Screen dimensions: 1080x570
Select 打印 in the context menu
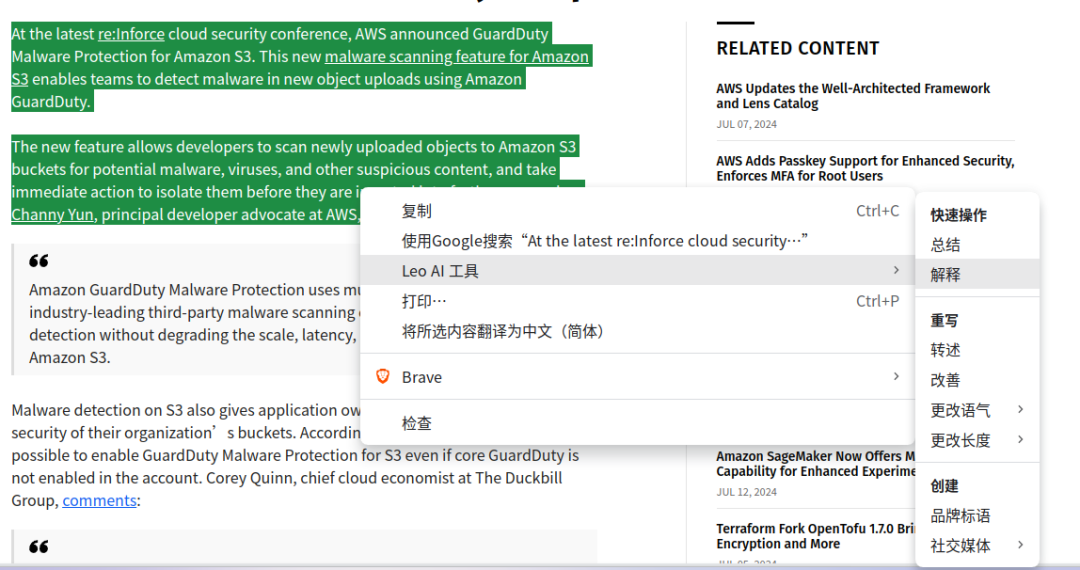click(424, 301)
